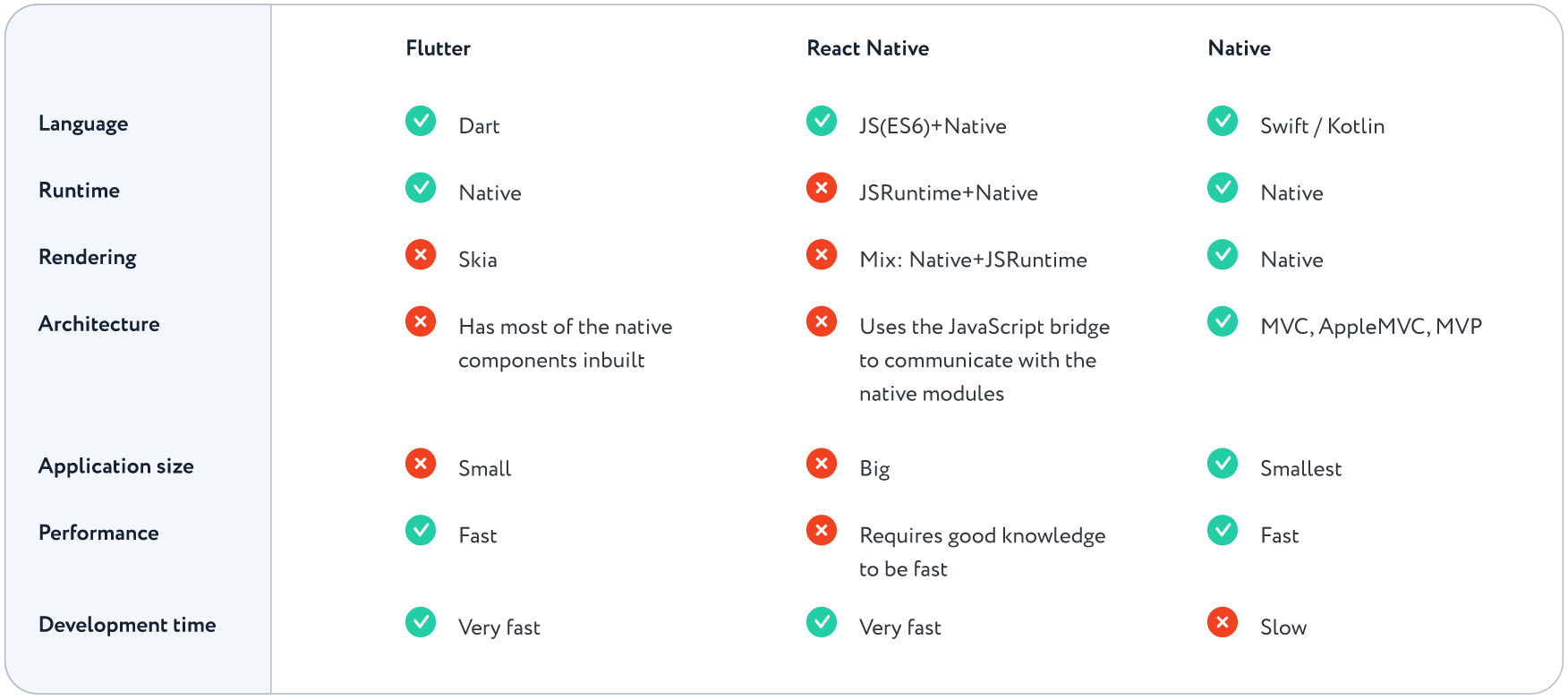This screenshot has width=1568, height=700.
Task: Select the Native column header
Action: pyautogui.click(x=1239, y=48)
